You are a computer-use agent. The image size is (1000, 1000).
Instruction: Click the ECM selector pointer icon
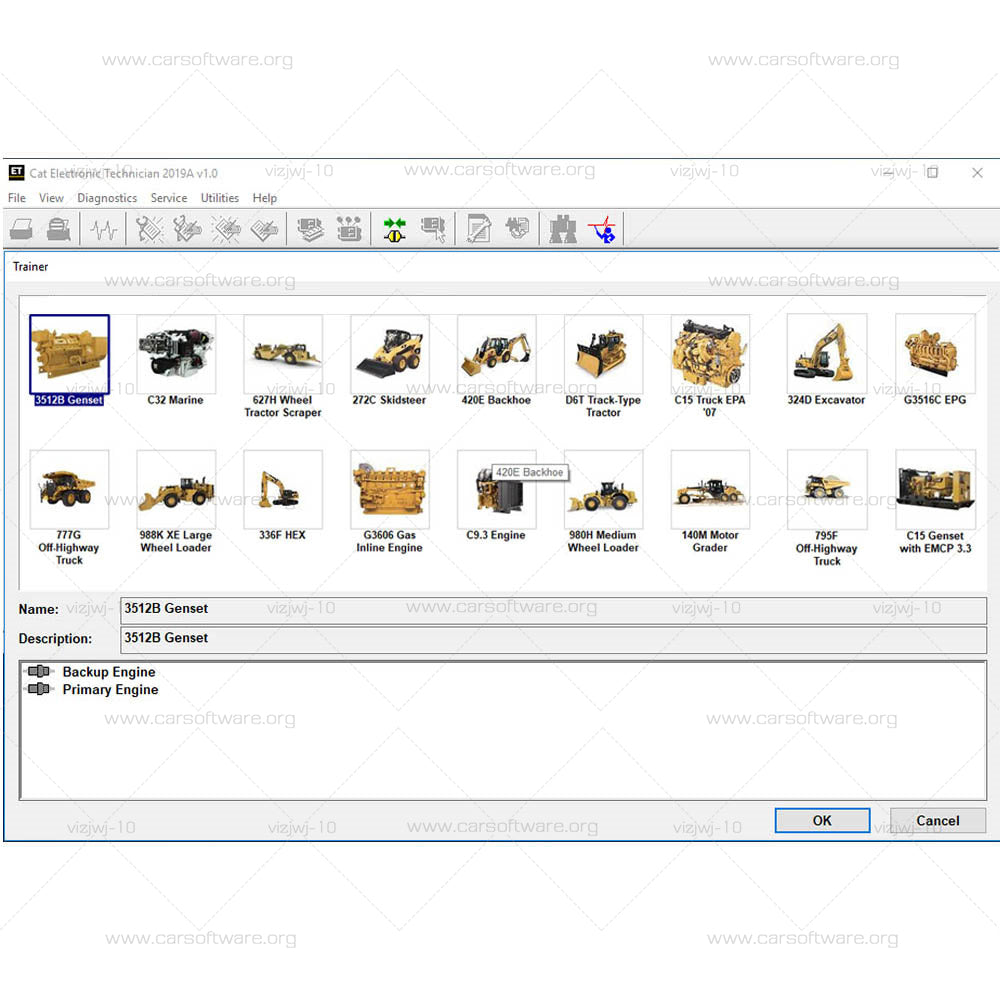(433, 229)
